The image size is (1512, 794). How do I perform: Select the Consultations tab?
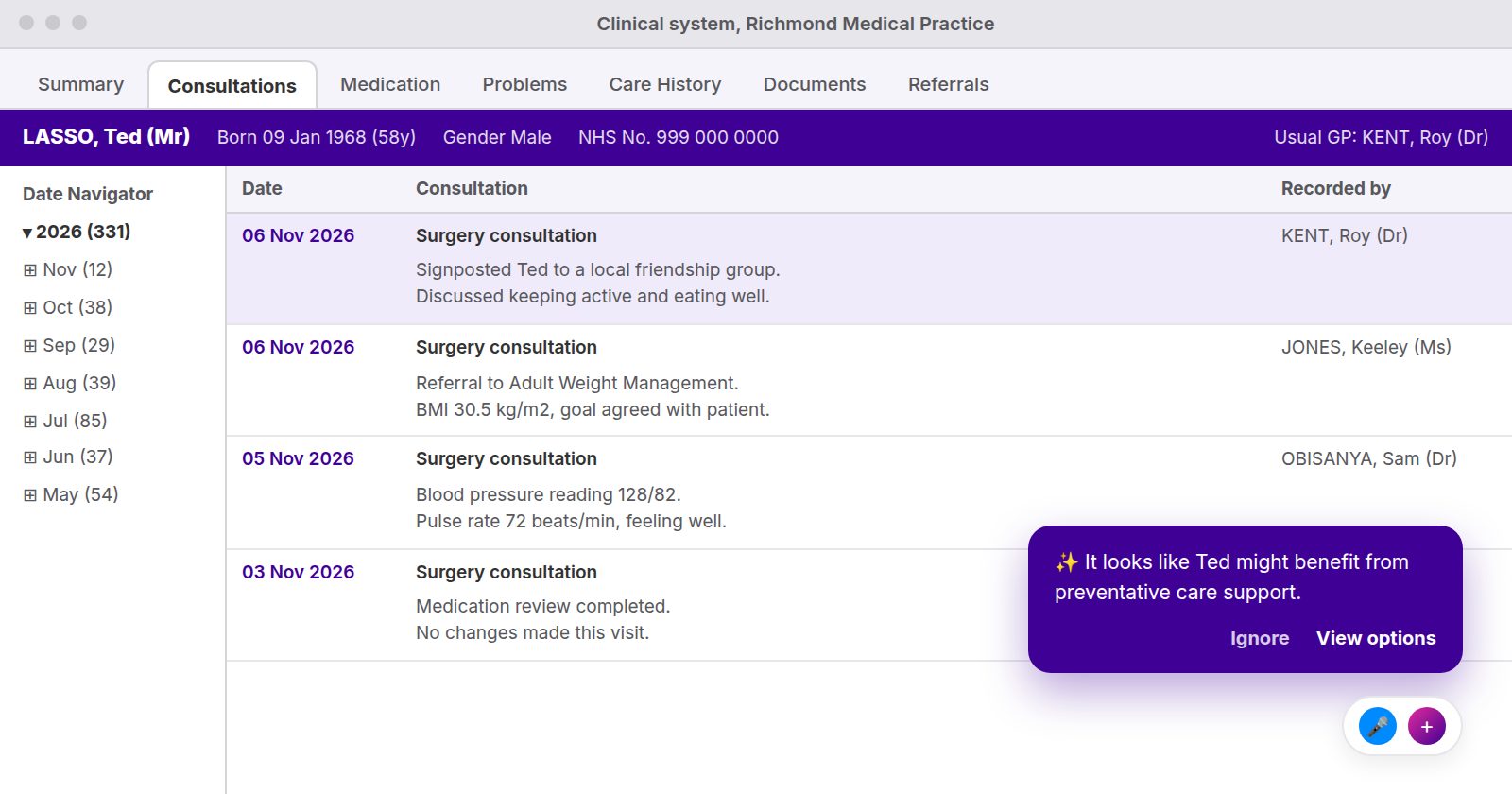point(232,85)
